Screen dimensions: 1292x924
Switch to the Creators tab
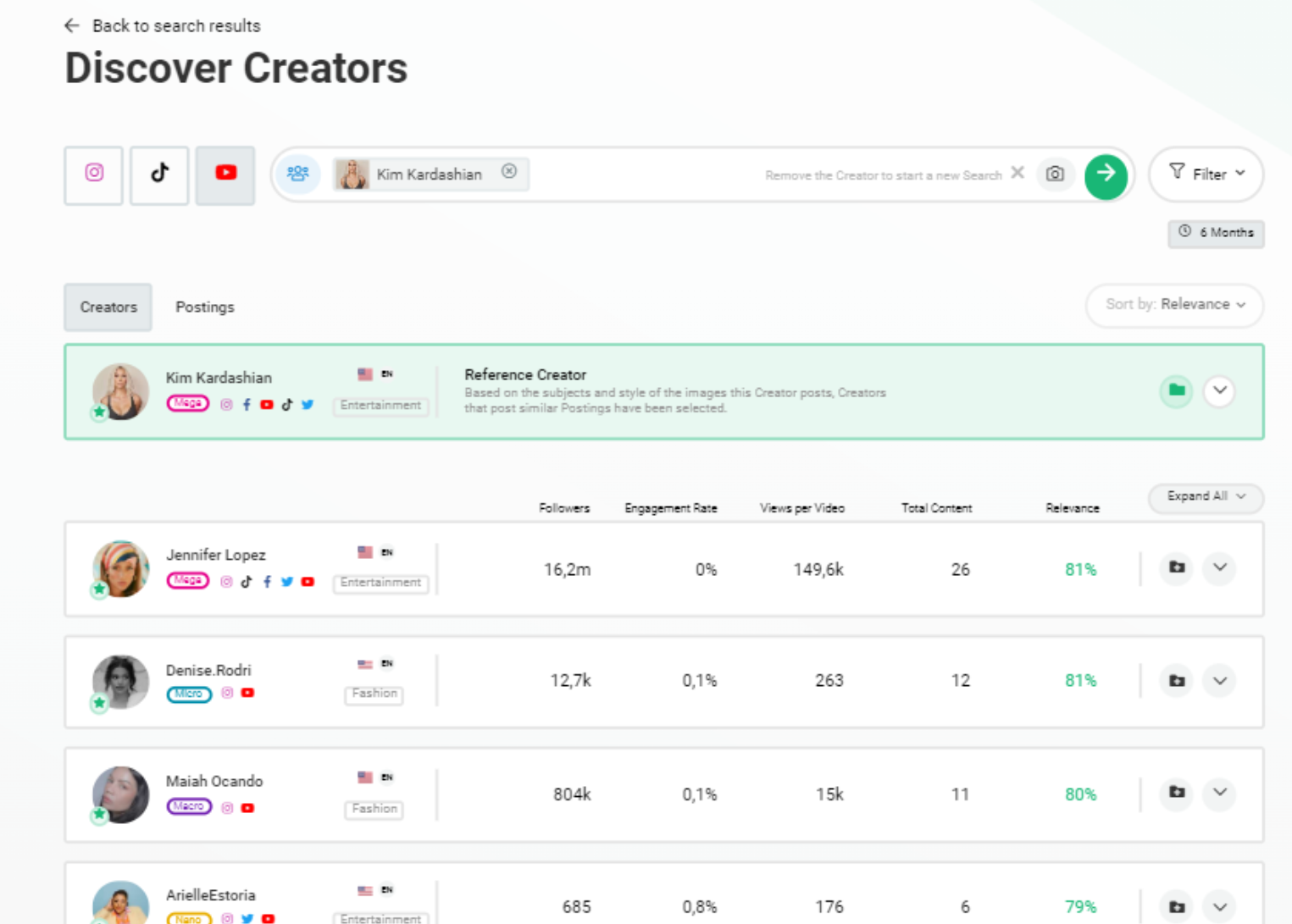tap(108, 307)
